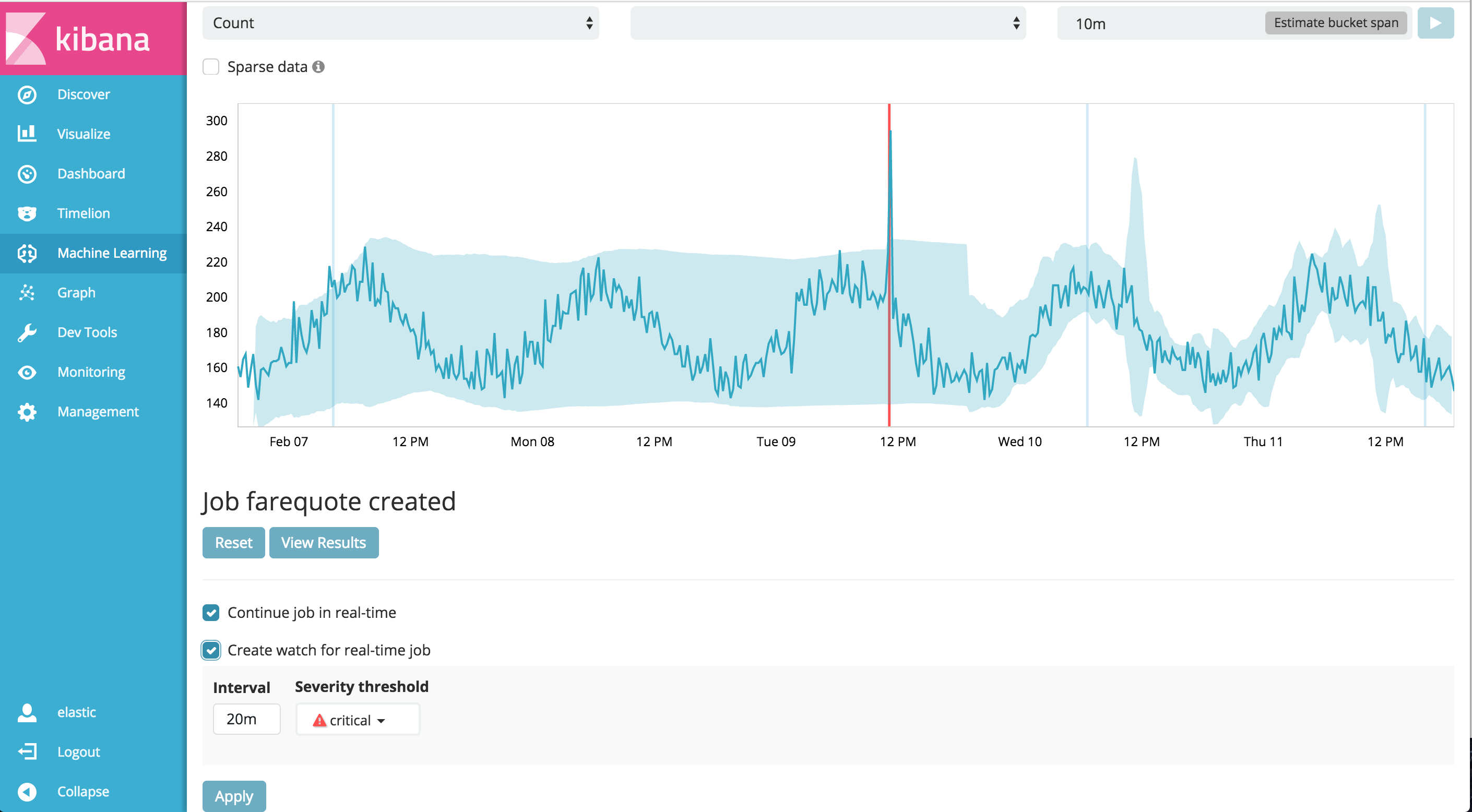Image resolution: width=1472 pixels, height=812 pixels.
Task: Click the Discover sidebar icon
Action: pos(27,93)
